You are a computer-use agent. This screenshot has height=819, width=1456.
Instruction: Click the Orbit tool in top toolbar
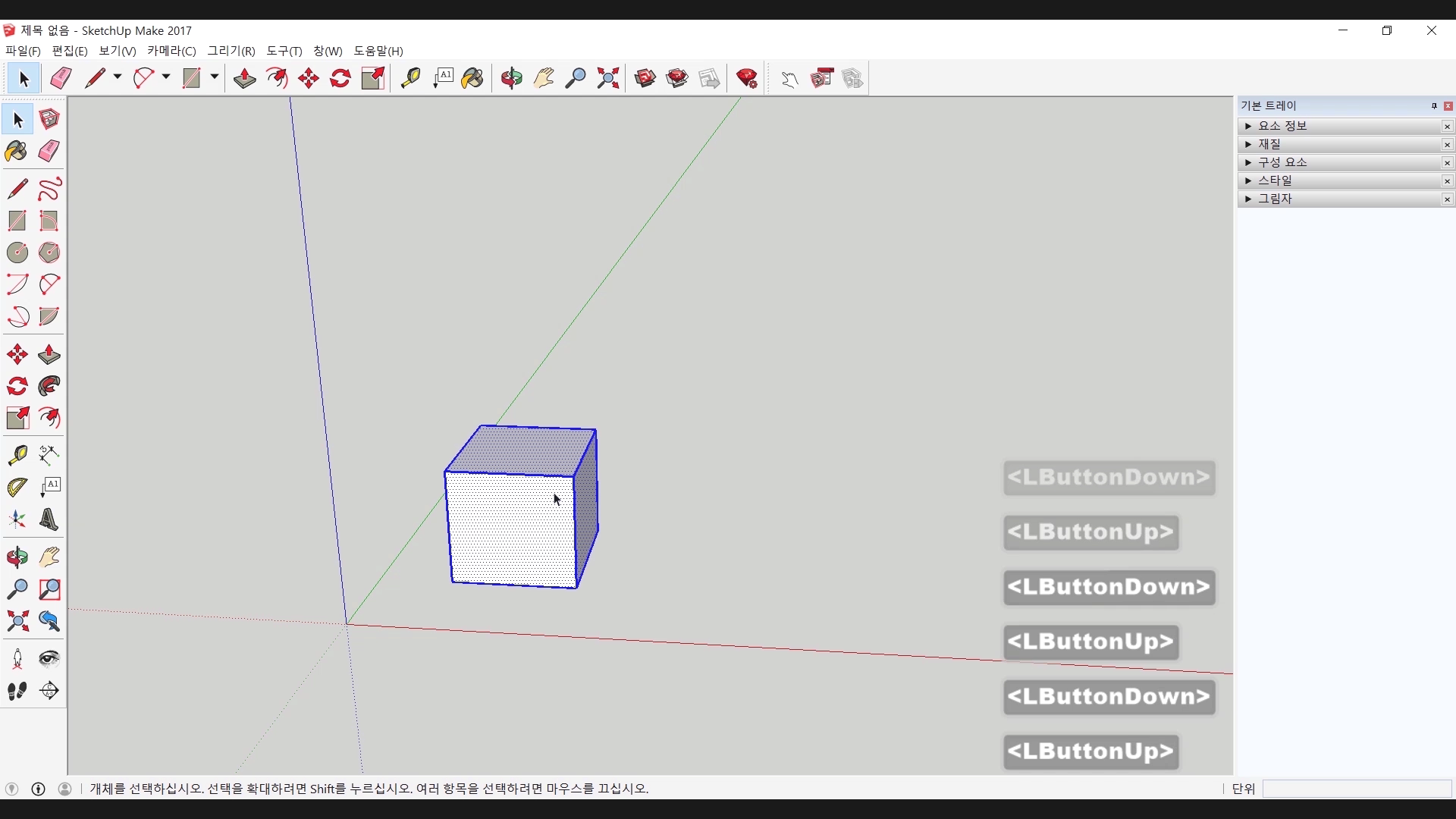511,78
